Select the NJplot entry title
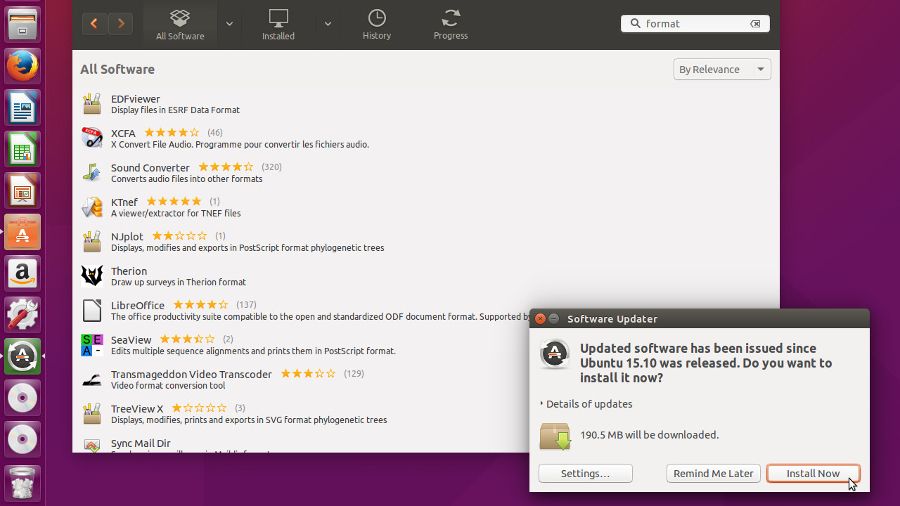This screenshot has width=900, height=506. [127, 236]
